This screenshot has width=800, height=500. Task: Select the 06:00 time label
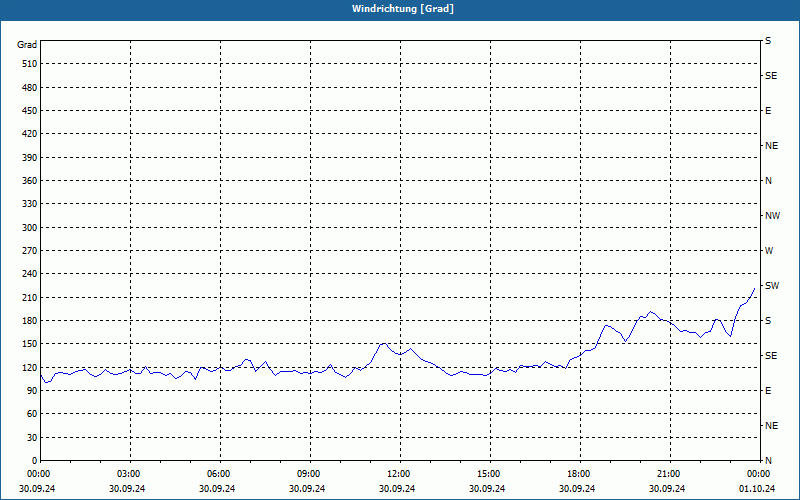pos(220,474)
